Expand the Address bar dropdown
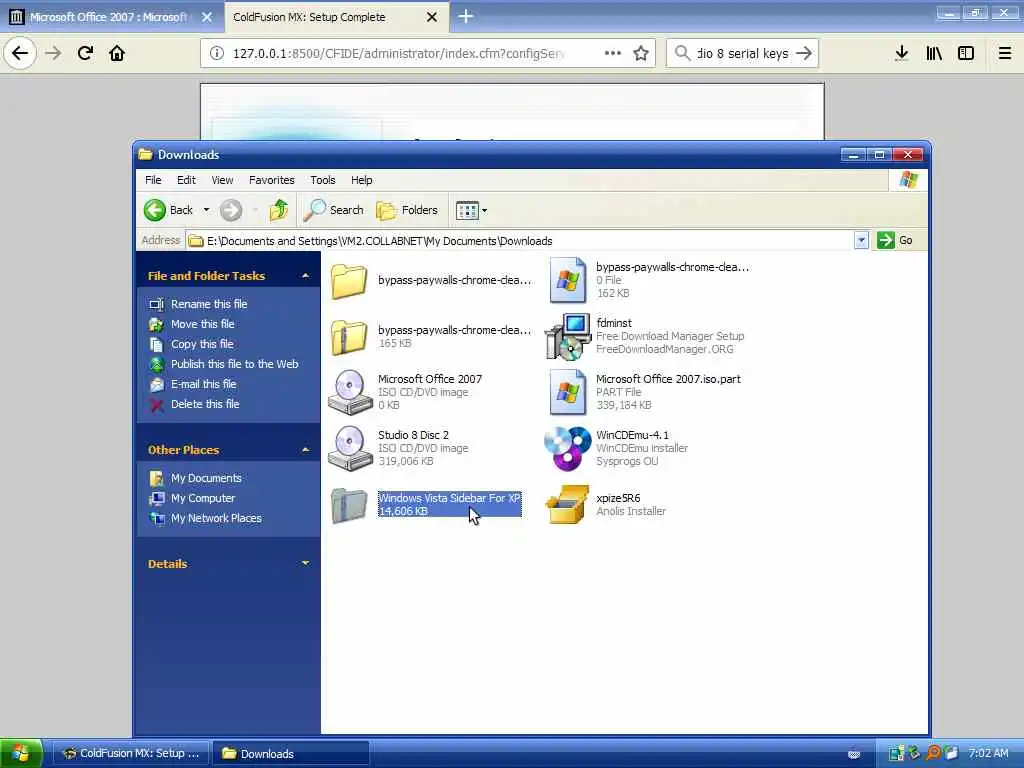1024x768 pixels. click(x=861, y=240)
